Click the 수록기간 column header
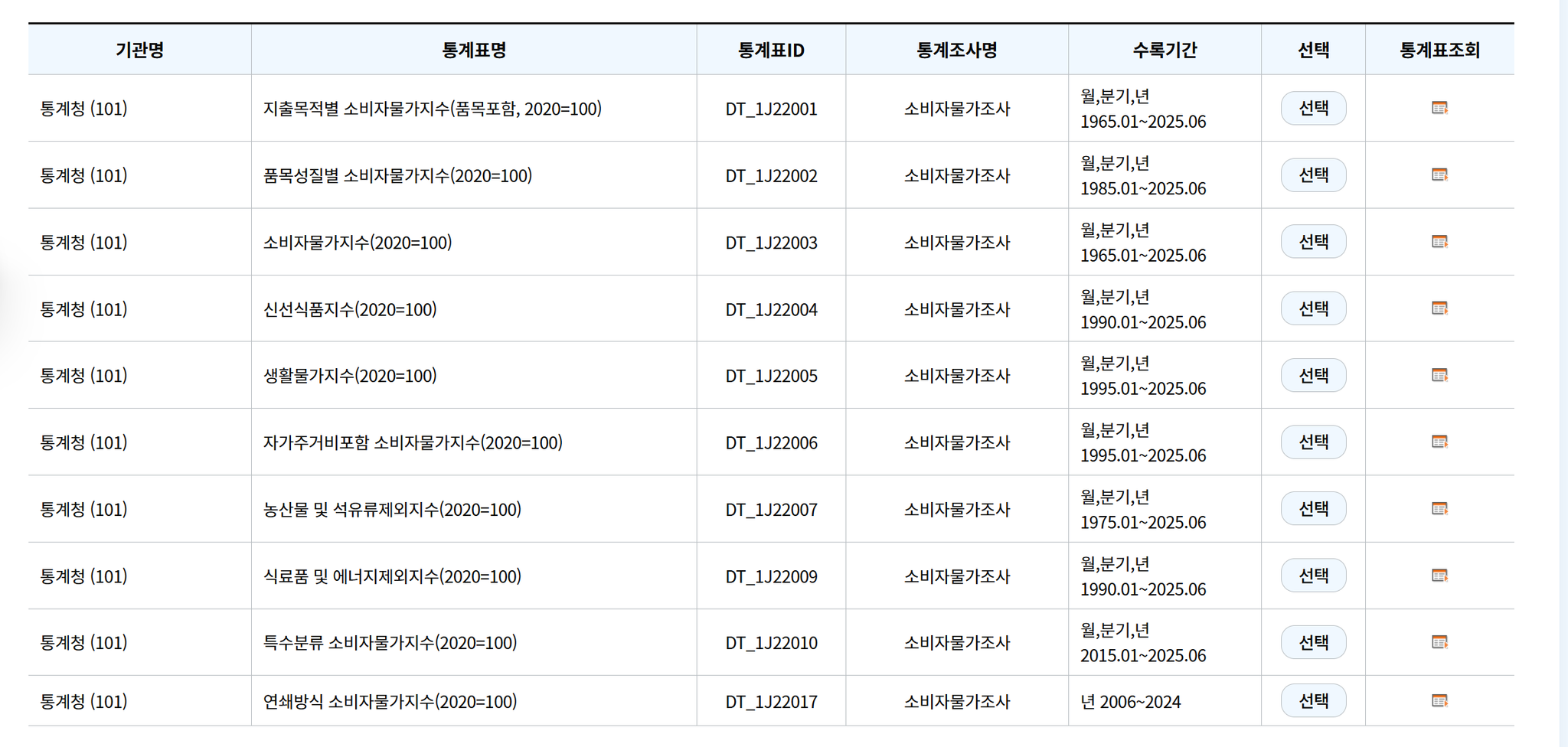This screenshot has height=747, width=1568. [x=1165, y=50]
